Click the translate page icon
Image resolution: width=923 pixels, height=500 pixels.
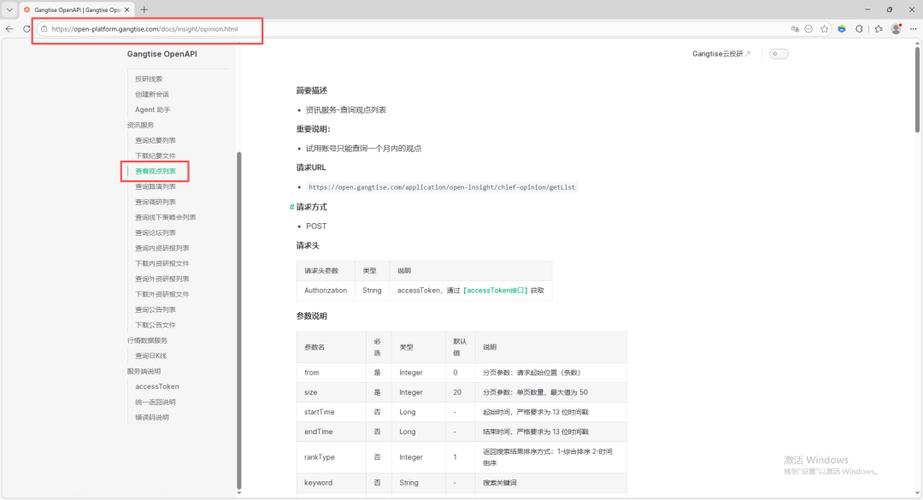click(x=795, y=29)
